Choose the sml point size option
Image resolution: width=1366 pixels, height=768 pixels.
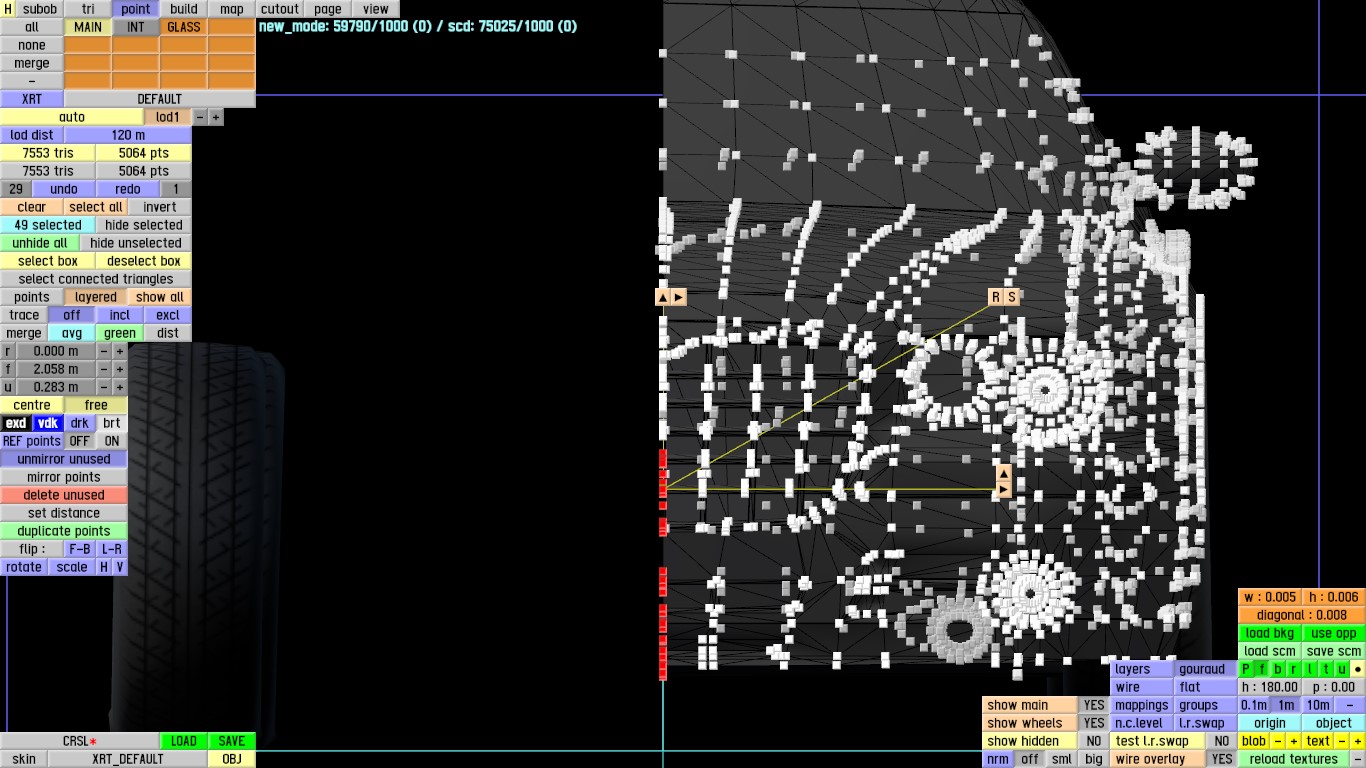pyautogui.click(x=1062, y=759)
